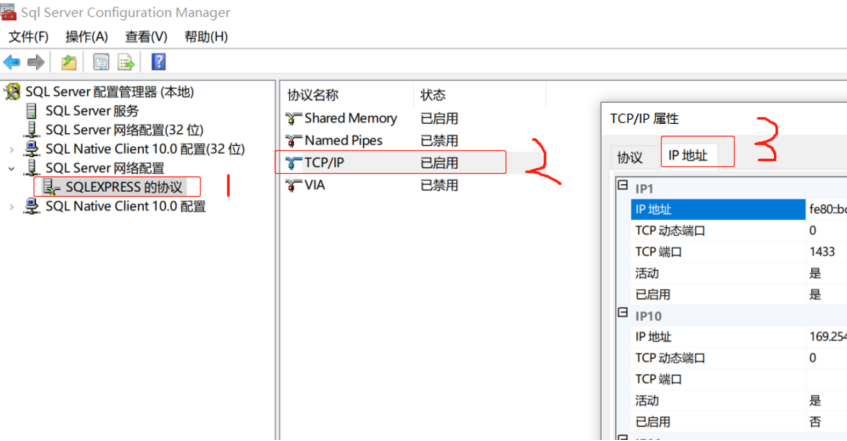Select IP1 活动 property row

739,273
